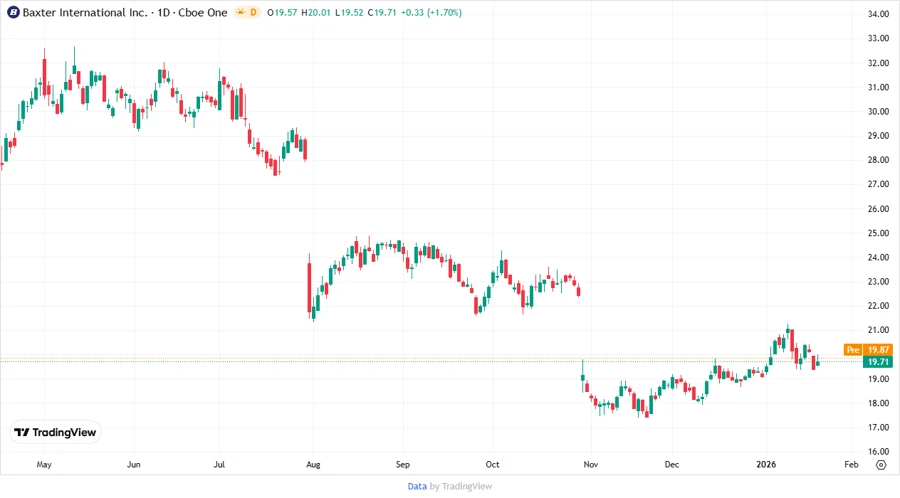Click the 'Jun' label on the time axis

(134, 464)
